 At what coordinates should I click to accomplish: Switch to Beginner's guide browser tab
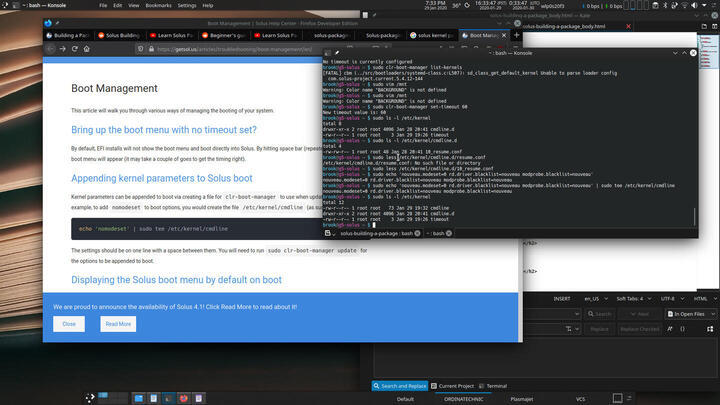pyautogui.click(x=224, y=35)
